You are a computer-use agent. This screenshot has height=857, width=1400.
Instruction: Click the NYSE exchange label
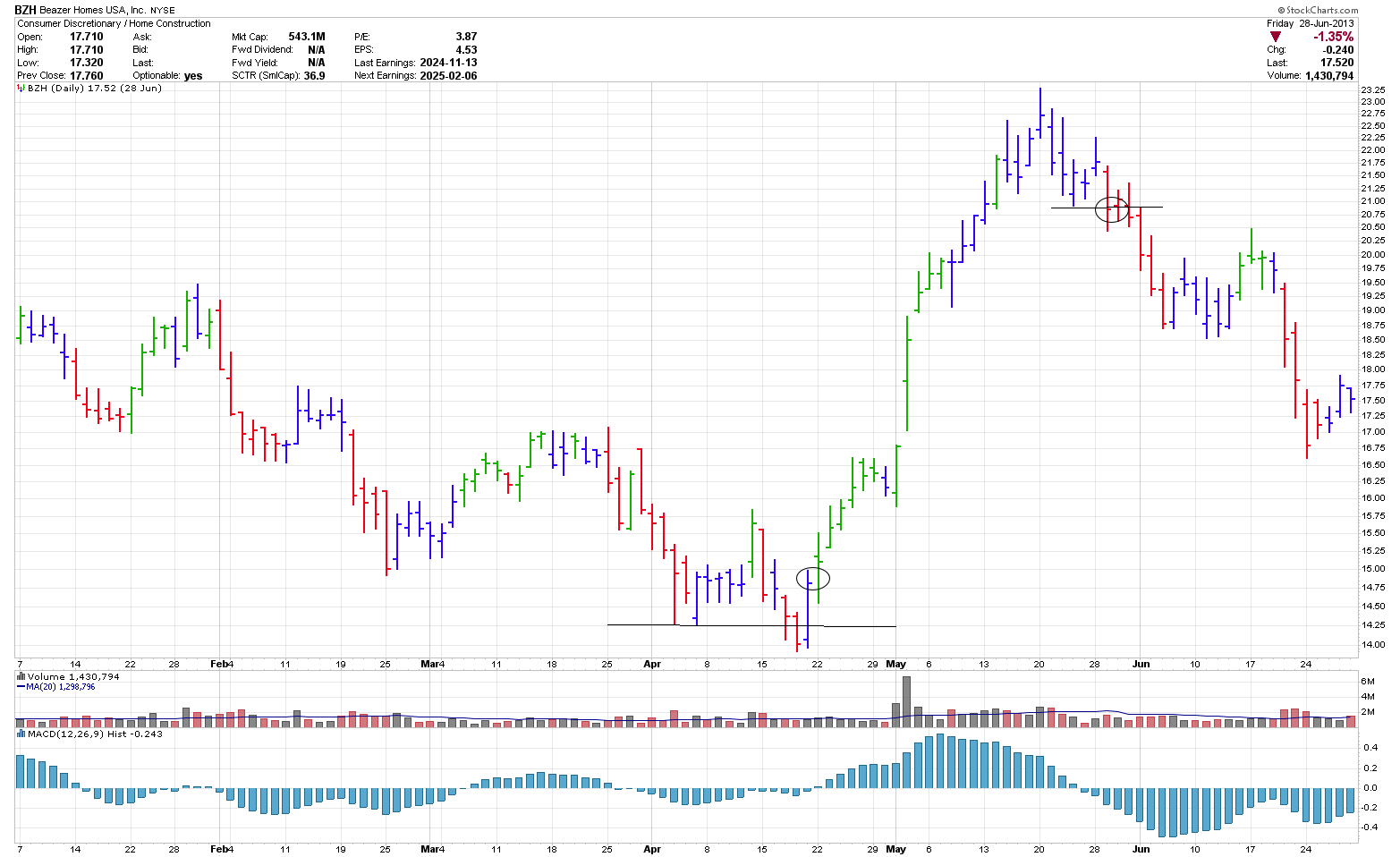coord(163,11)
